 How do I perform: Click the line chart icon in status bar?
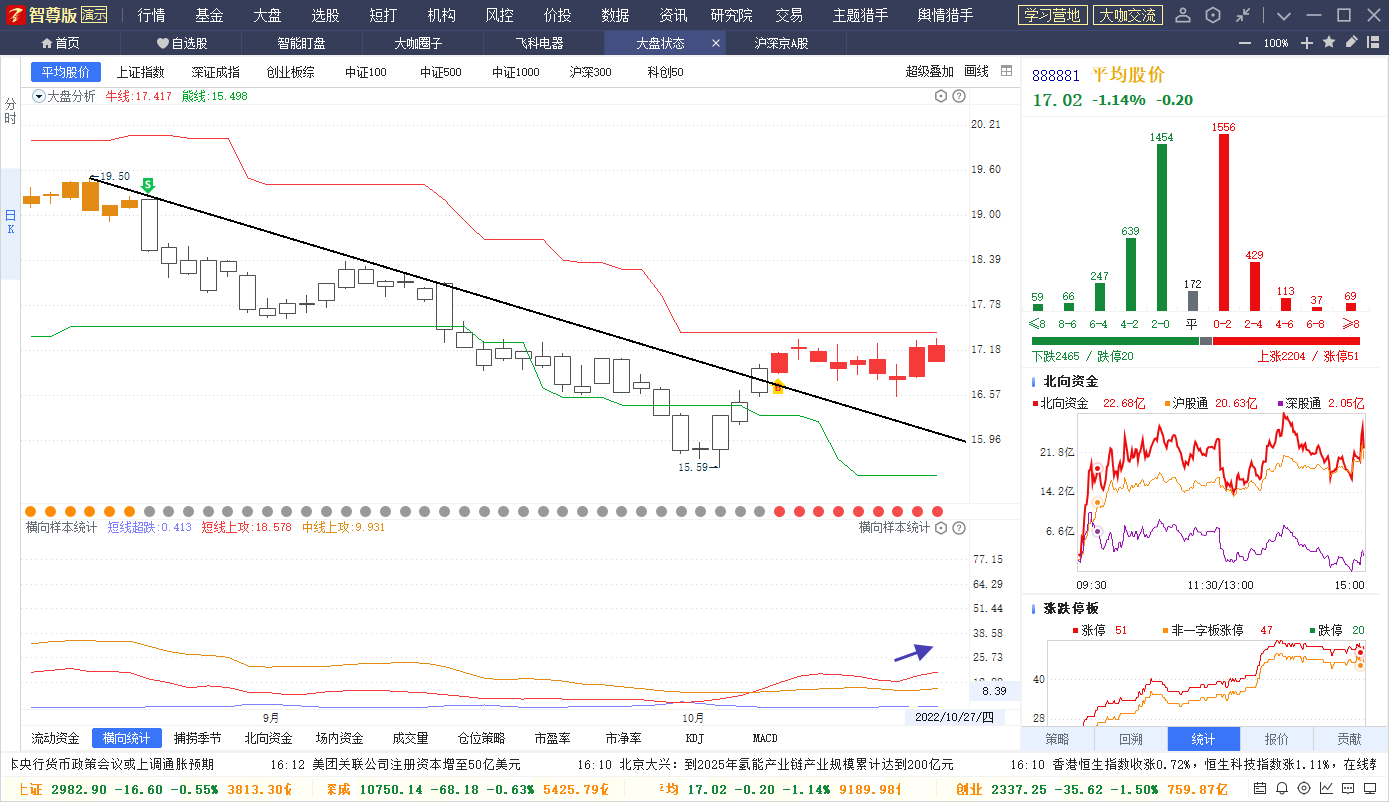pyautogui.click(x=1326, y=788)
